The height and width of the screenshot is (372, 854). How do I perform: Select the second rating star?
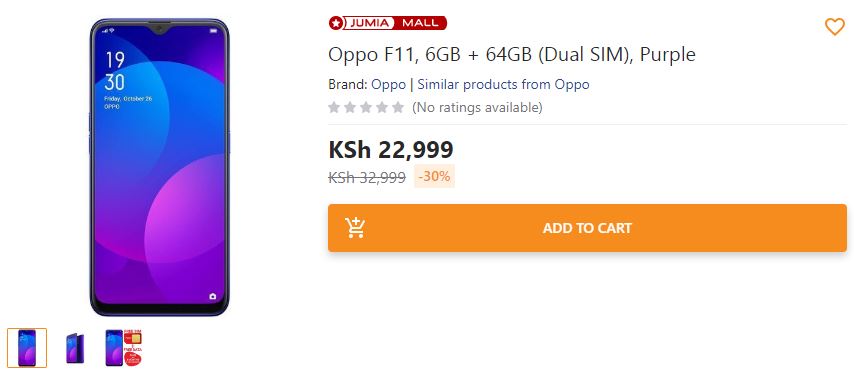pyautogui.click(x=350, y=107)
